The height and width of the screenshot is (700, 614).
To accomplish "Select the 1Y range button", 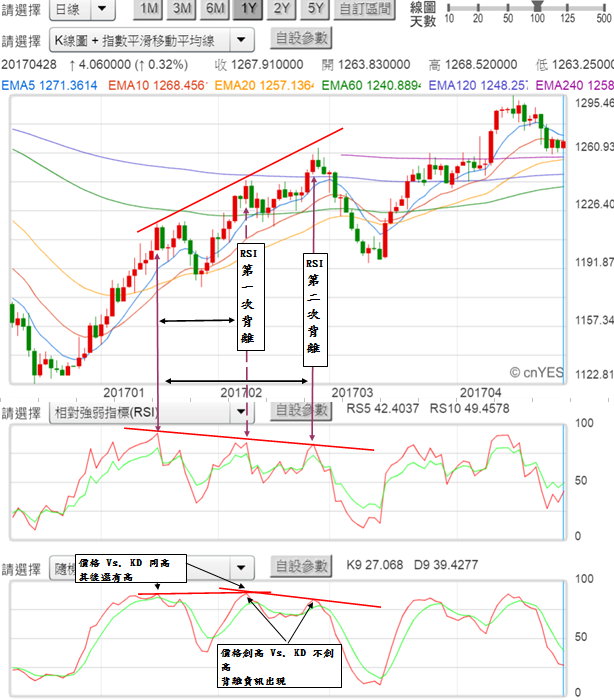I will tap(248, 8).
